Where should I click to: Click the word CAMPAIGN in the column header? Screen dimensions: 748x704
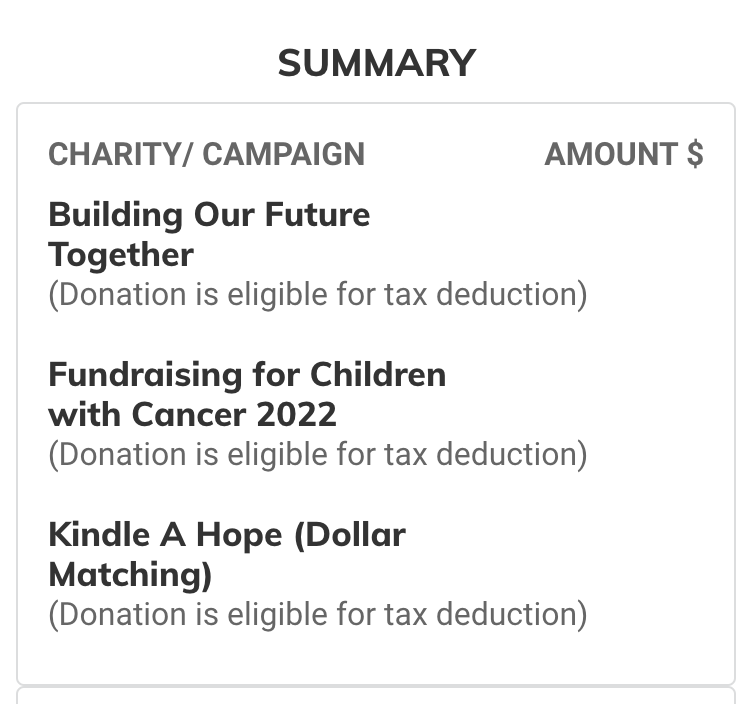[x=283, y=154]
